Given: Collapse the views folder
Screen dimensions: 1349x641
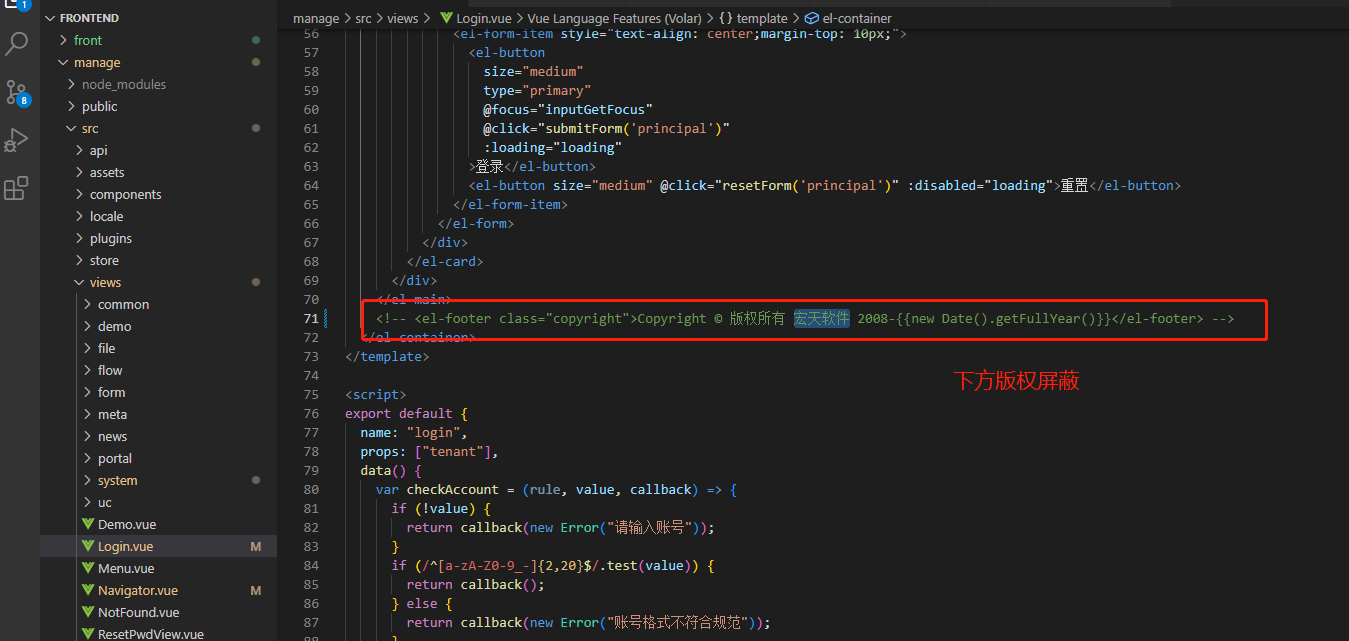Looking at the screenshot, I should coord(105,282).
